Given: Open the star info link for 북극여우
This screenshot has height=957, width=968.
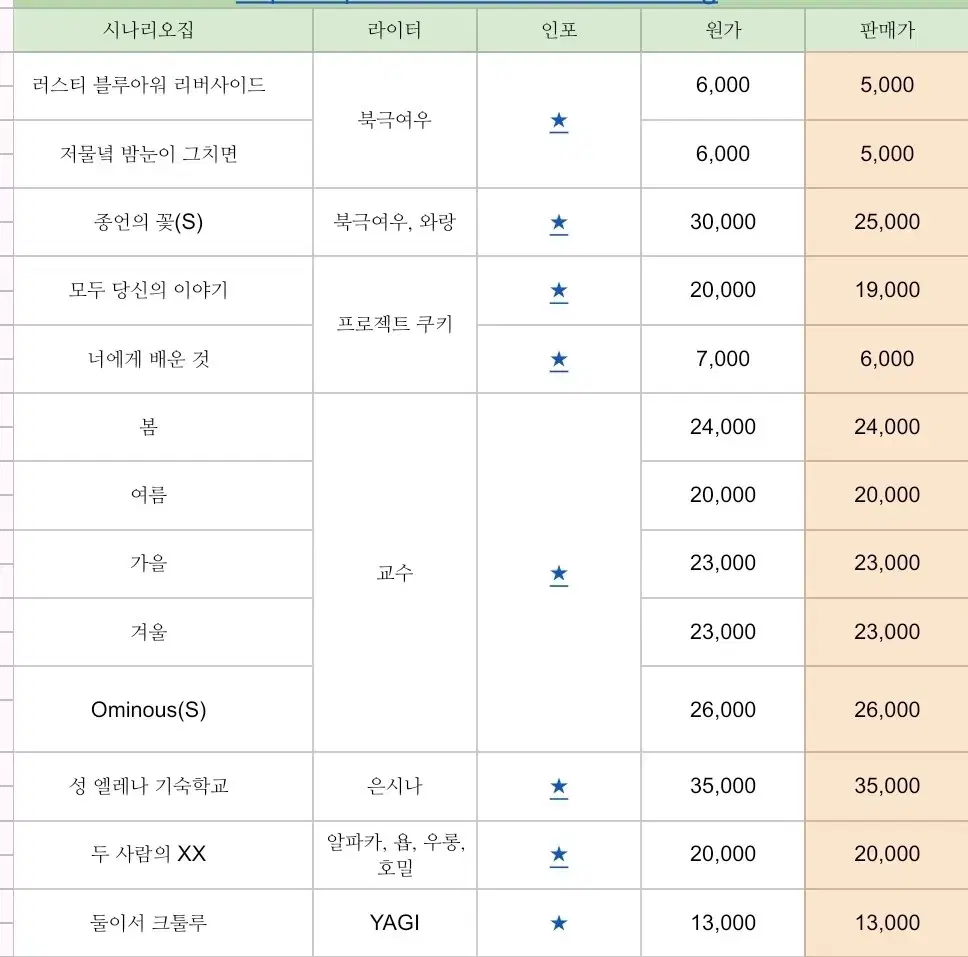Looking at the screenshot, I should tap(559, 121).
